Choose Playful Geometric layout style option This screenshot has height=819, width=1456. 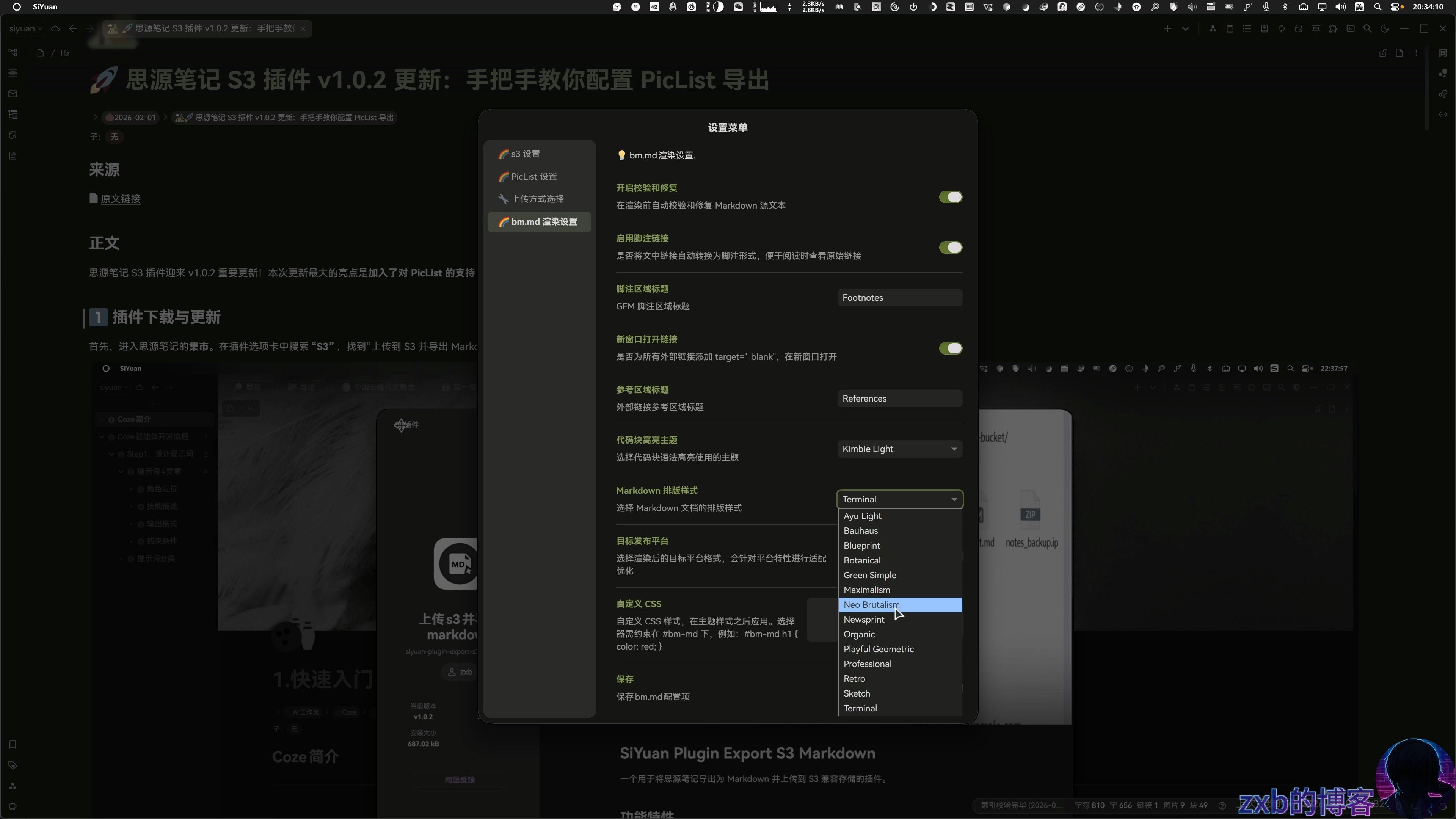click(x=879, y=649)
